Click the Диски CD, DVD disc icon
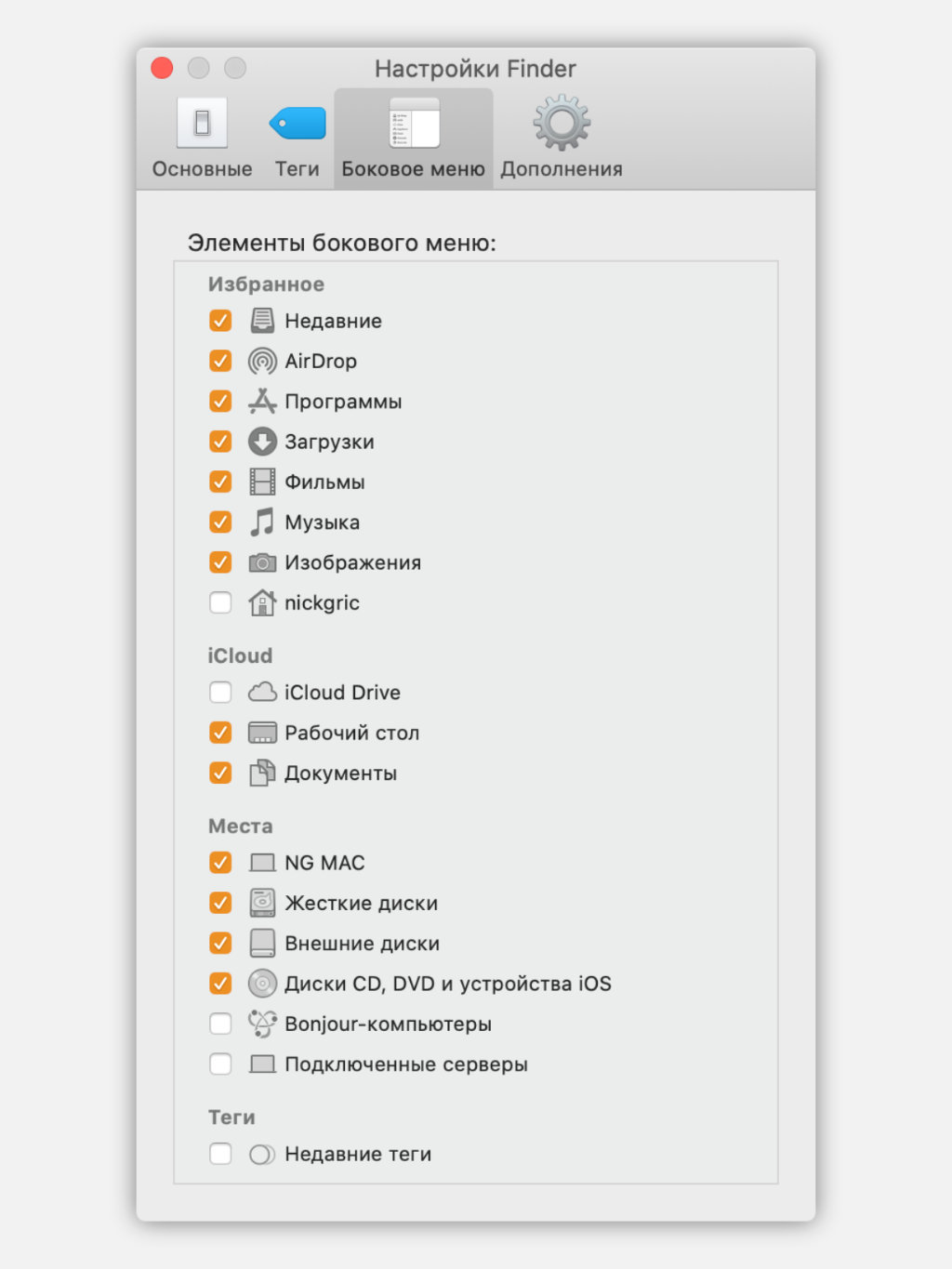This screenshot has width=952, height=1269. [x=262, y=984]
